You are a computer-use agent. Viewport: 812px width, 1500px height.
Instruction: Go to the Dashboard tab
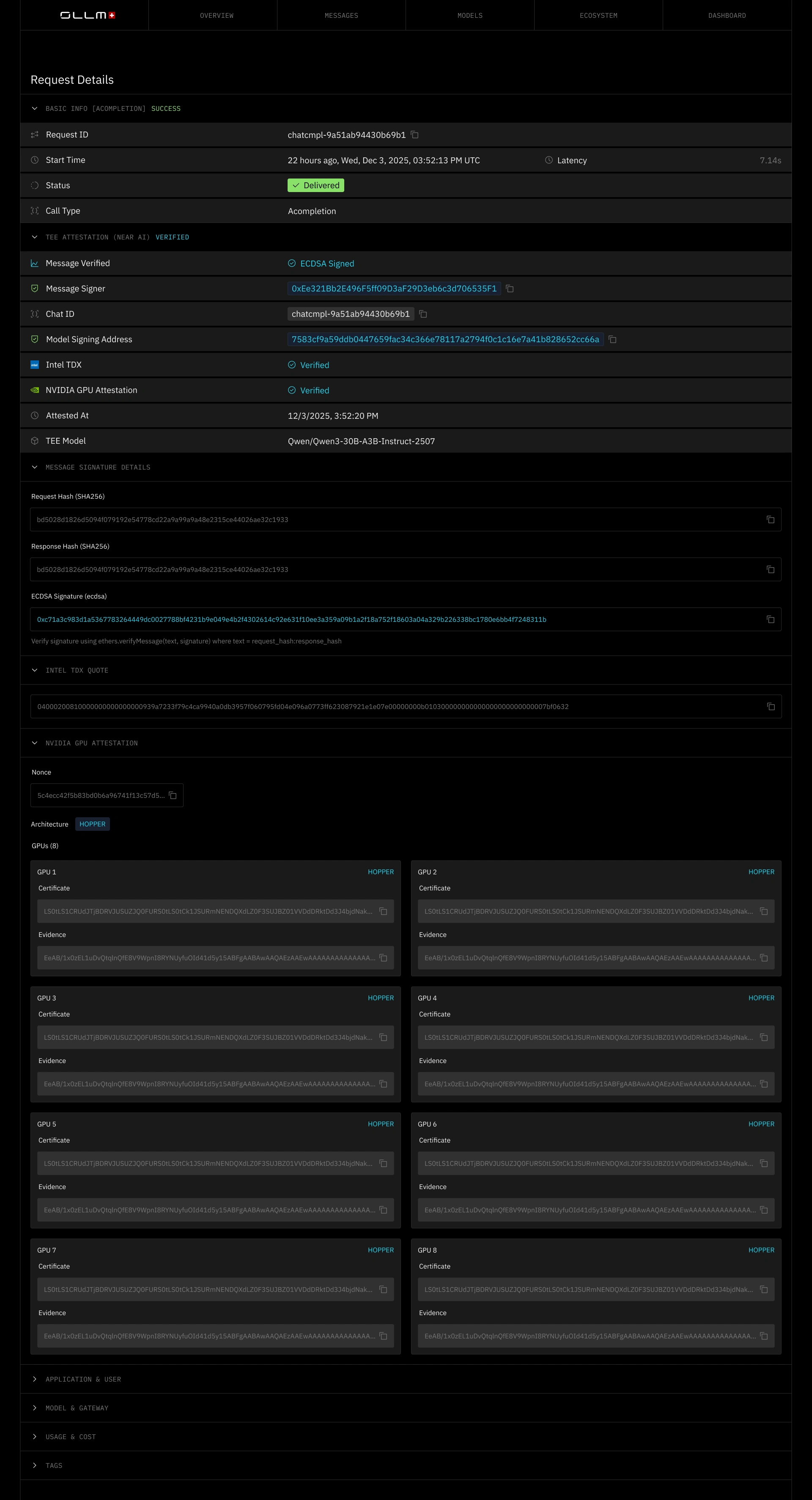(727, 15)
